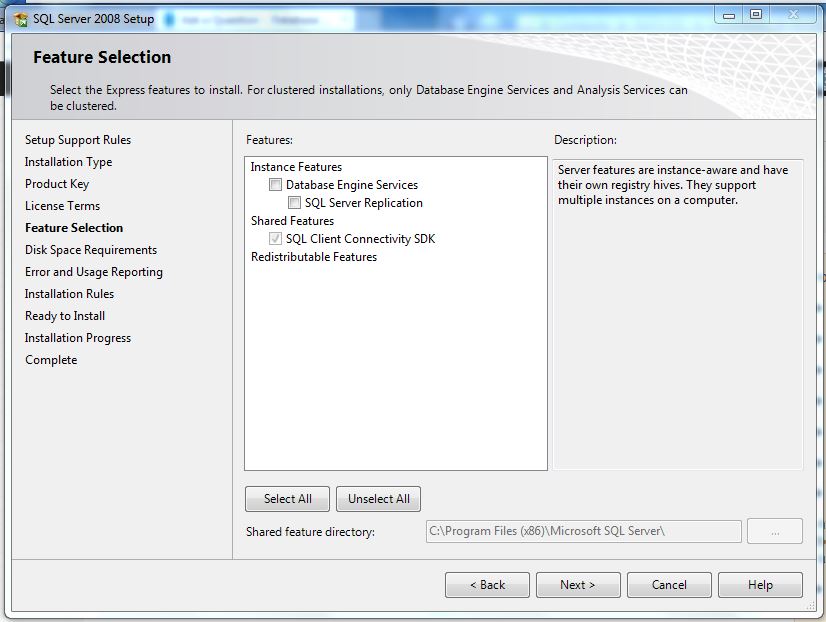Select the Shared Features tree heading

point(292,221)
